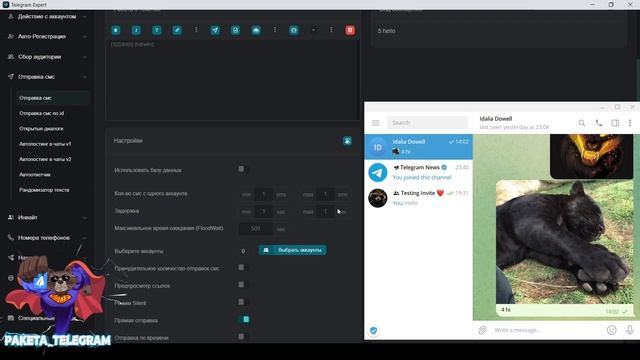Click the Сбор аудитории sidebar icon
This screenshot has width=640, height=360.
pyautogui.click(x=11, y=57)
